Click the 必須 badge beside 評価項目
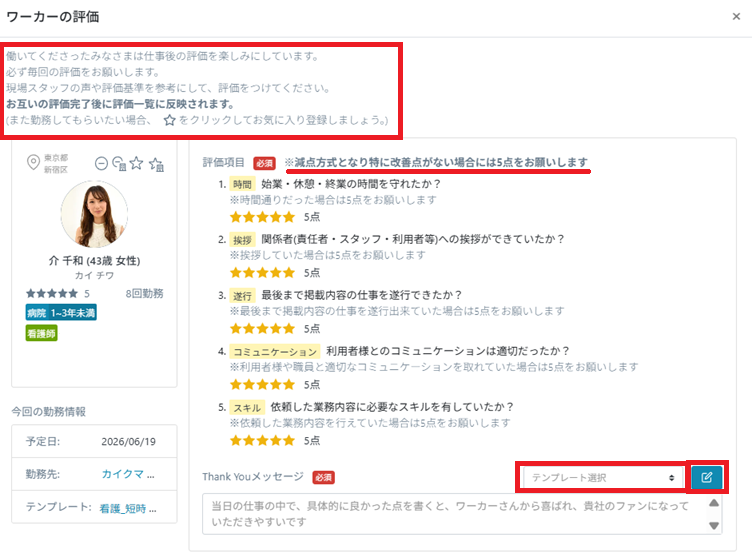Image resolution: width=752 pixels, height=558 pixels. pyautogui.click(x=264, y=163)
